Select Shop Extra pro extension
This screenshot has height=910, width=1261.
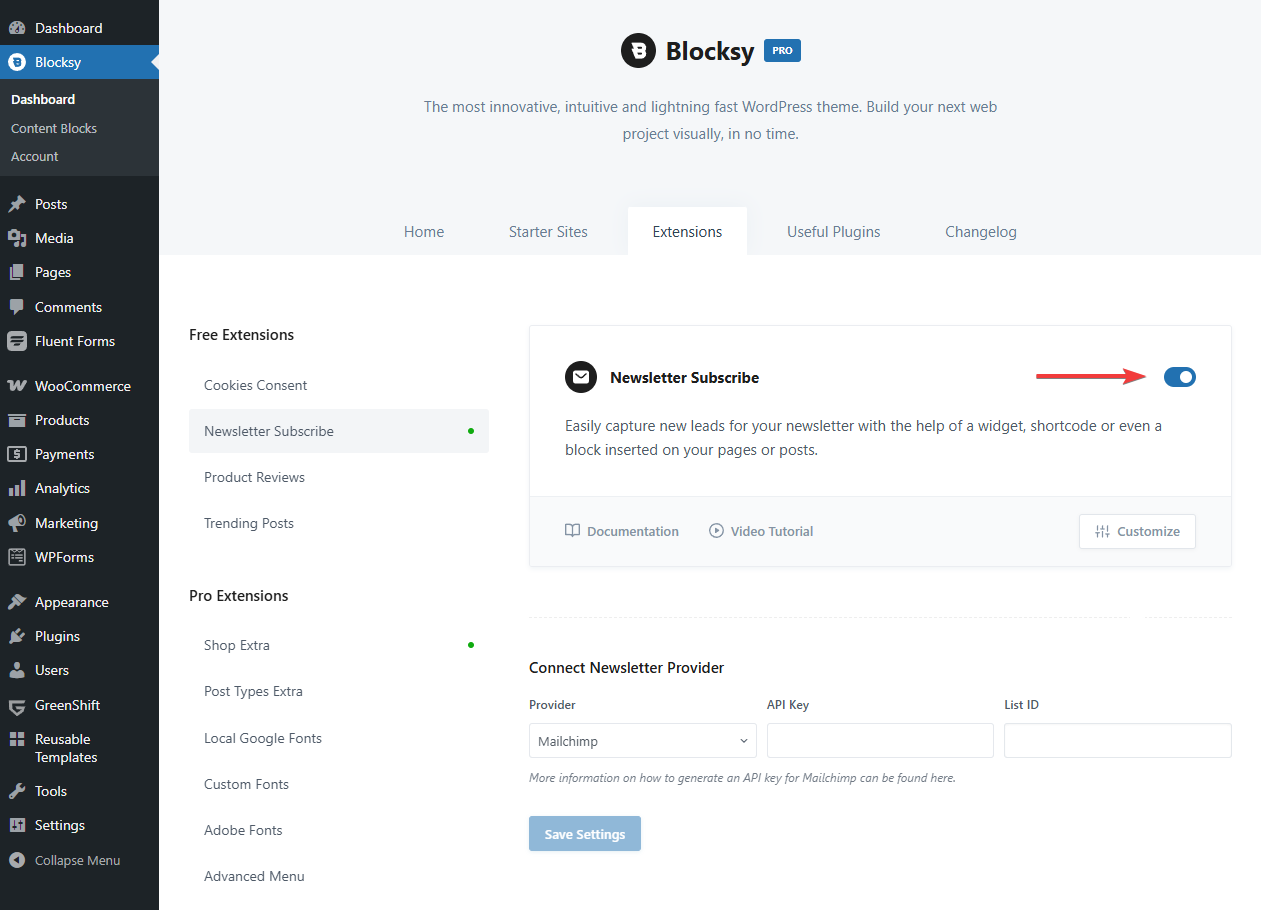pyautogui.click(x=339, y=645)
